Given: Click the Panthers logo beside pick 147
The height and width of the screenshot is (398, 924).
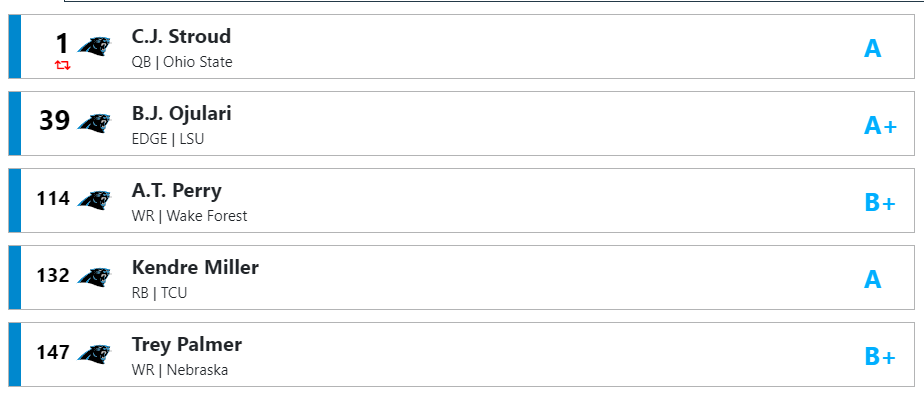Looking at the screenshot, I should point(94,354).
